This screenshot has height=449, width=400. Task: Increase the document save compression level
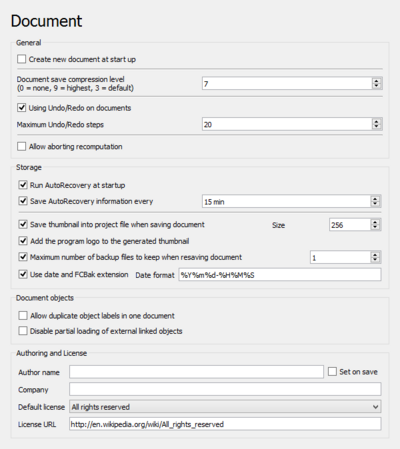click(376, 80)
